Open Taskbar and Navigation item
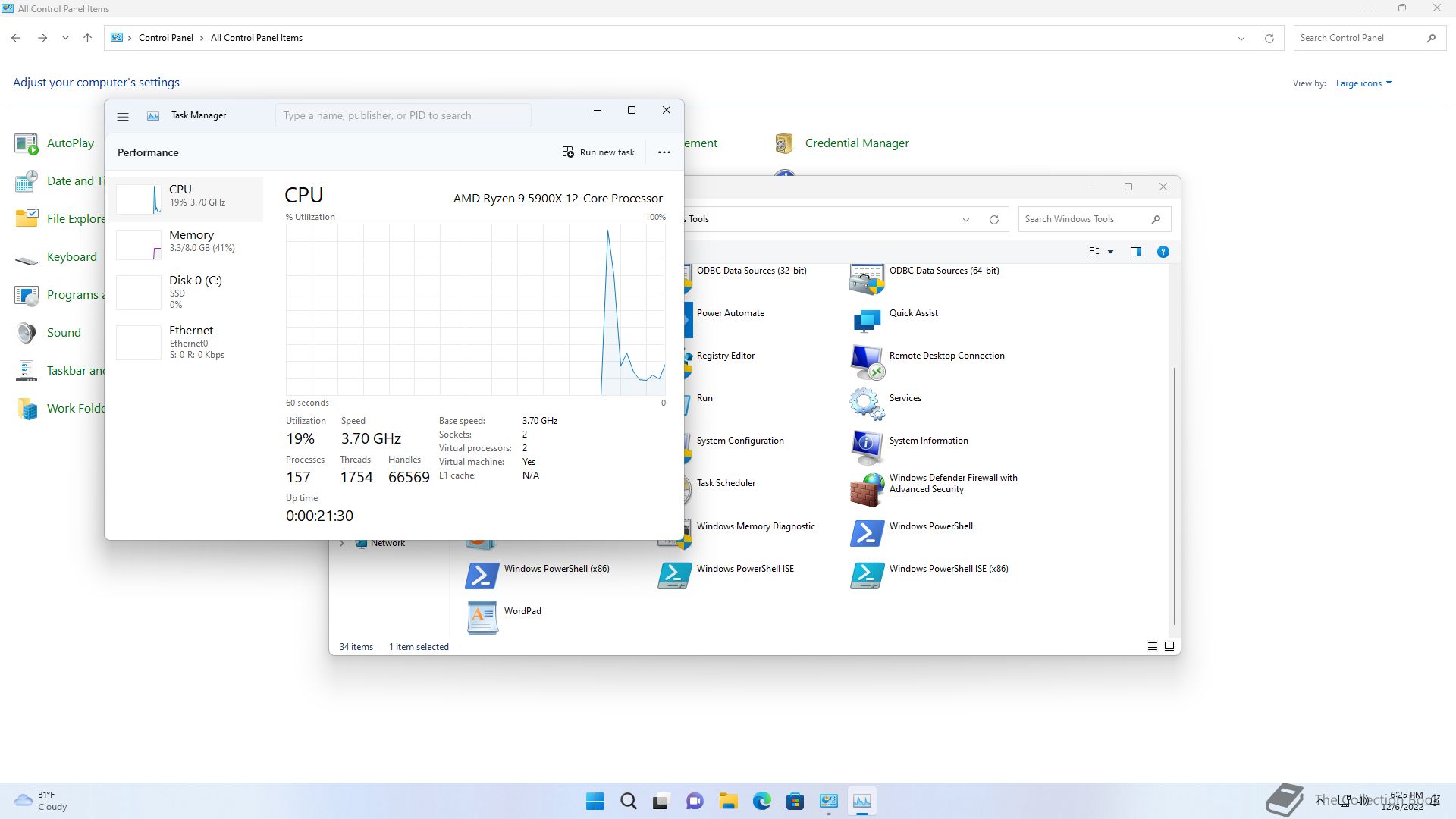 pyautogui.click(x=59, y=371)
